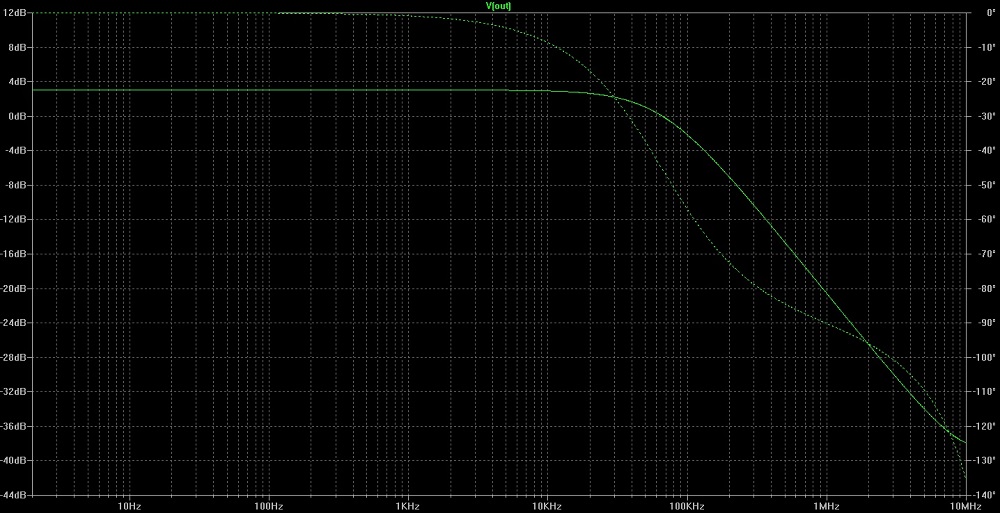Click the -16dB magnitude axis label
The width and height of the screenshot is (1000, 513).
point(14,255)
